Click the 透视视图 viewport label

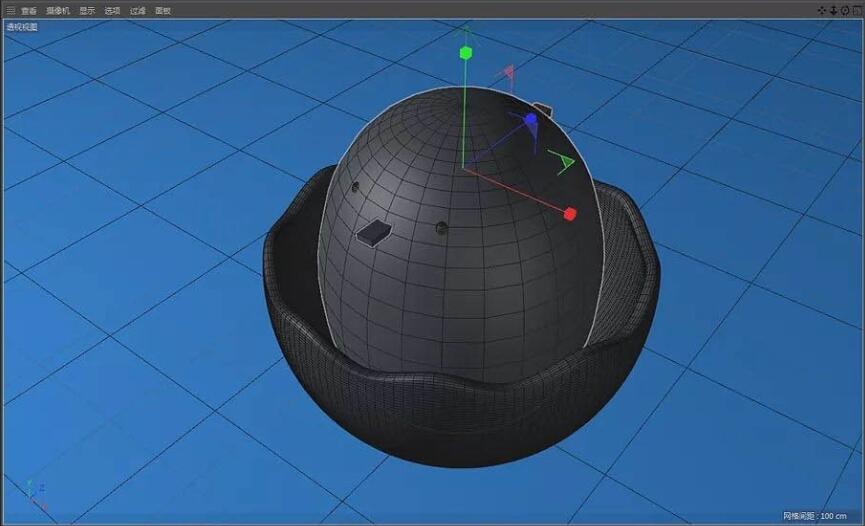(x=22, y=26)
